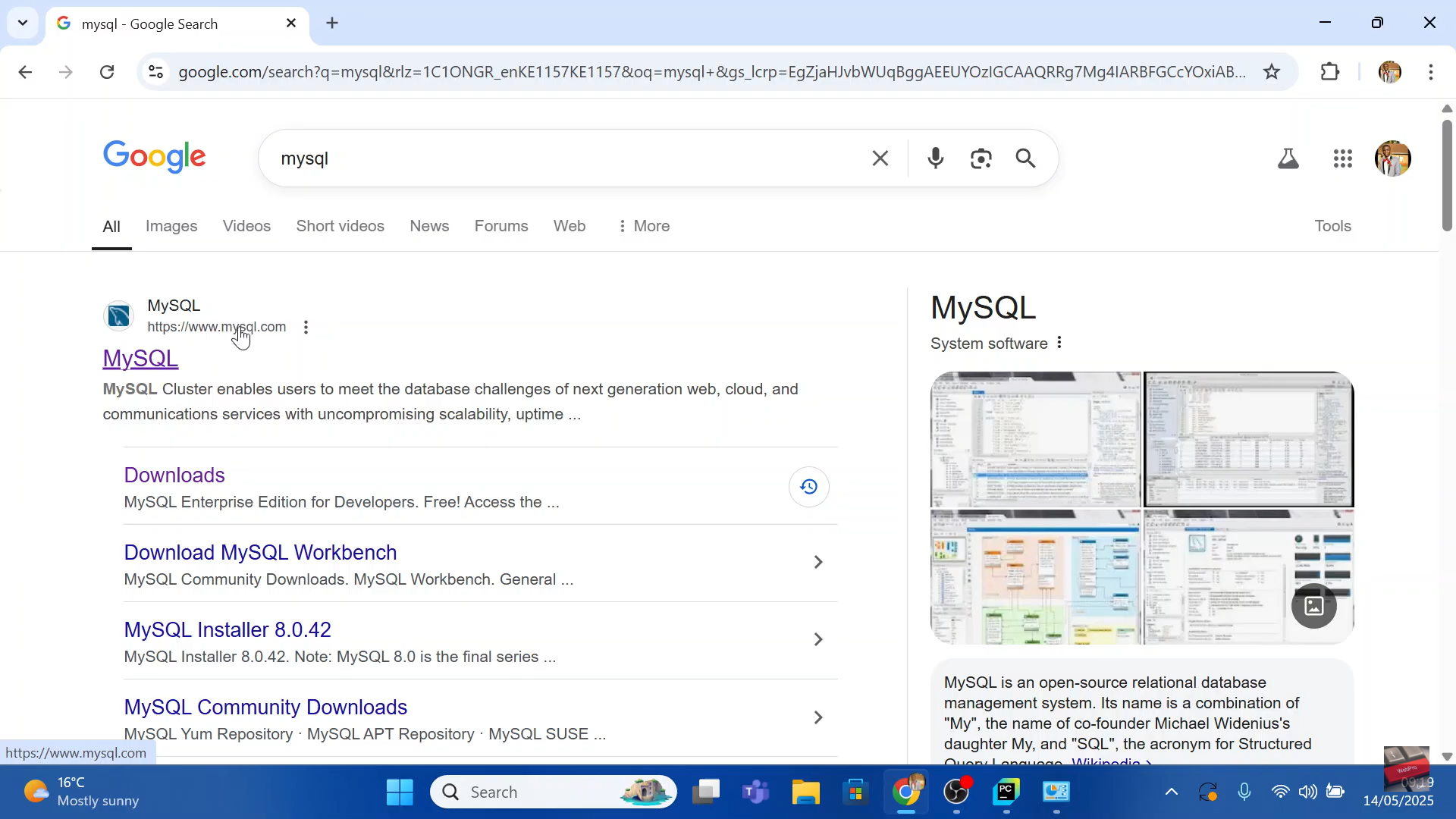Open the first MySQL Workbench screenshot thumbnail

1035,439
